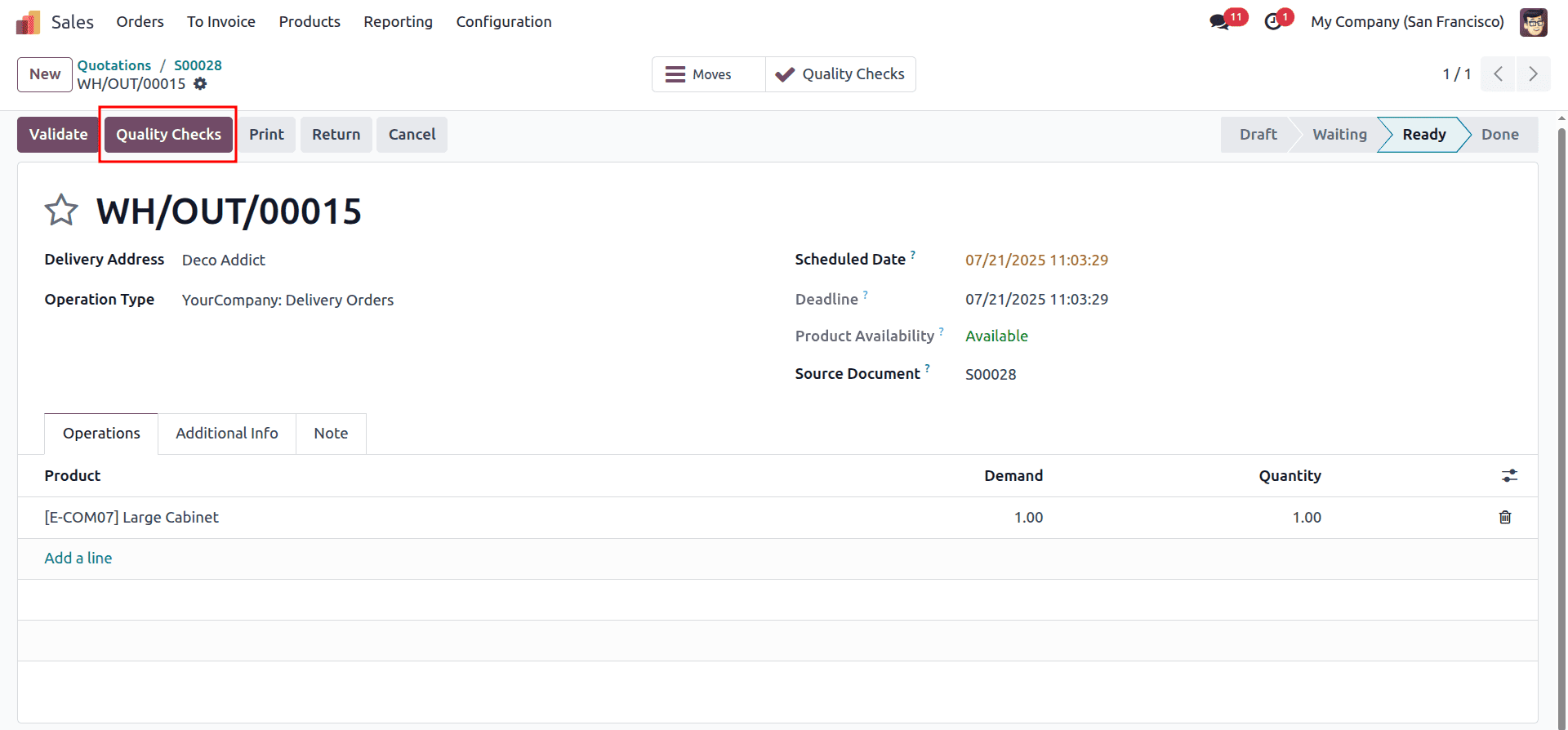Switch to the Operations tab
The width and height of the screenshot is (1568, 730).
101,434
